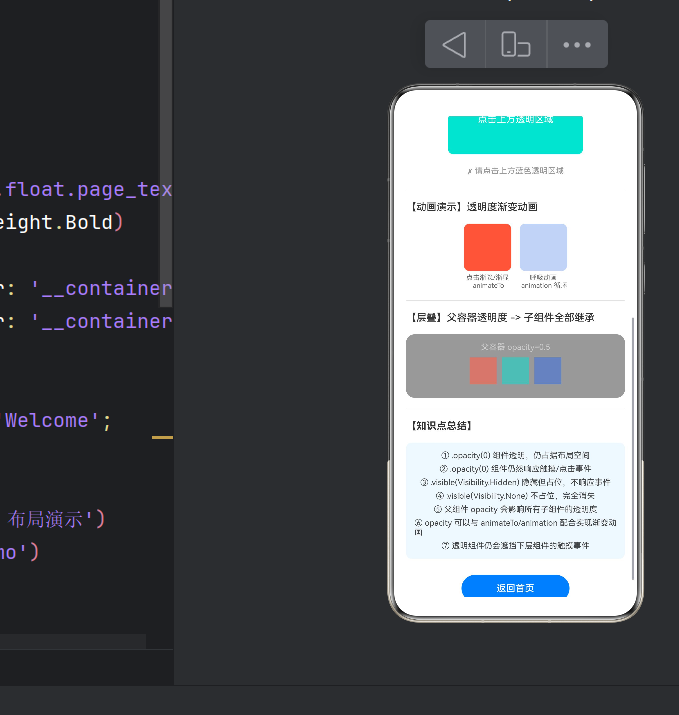This screenshot has width=679, height=715.
Task: Click the first '__container string in code
Action: (101, 288)
